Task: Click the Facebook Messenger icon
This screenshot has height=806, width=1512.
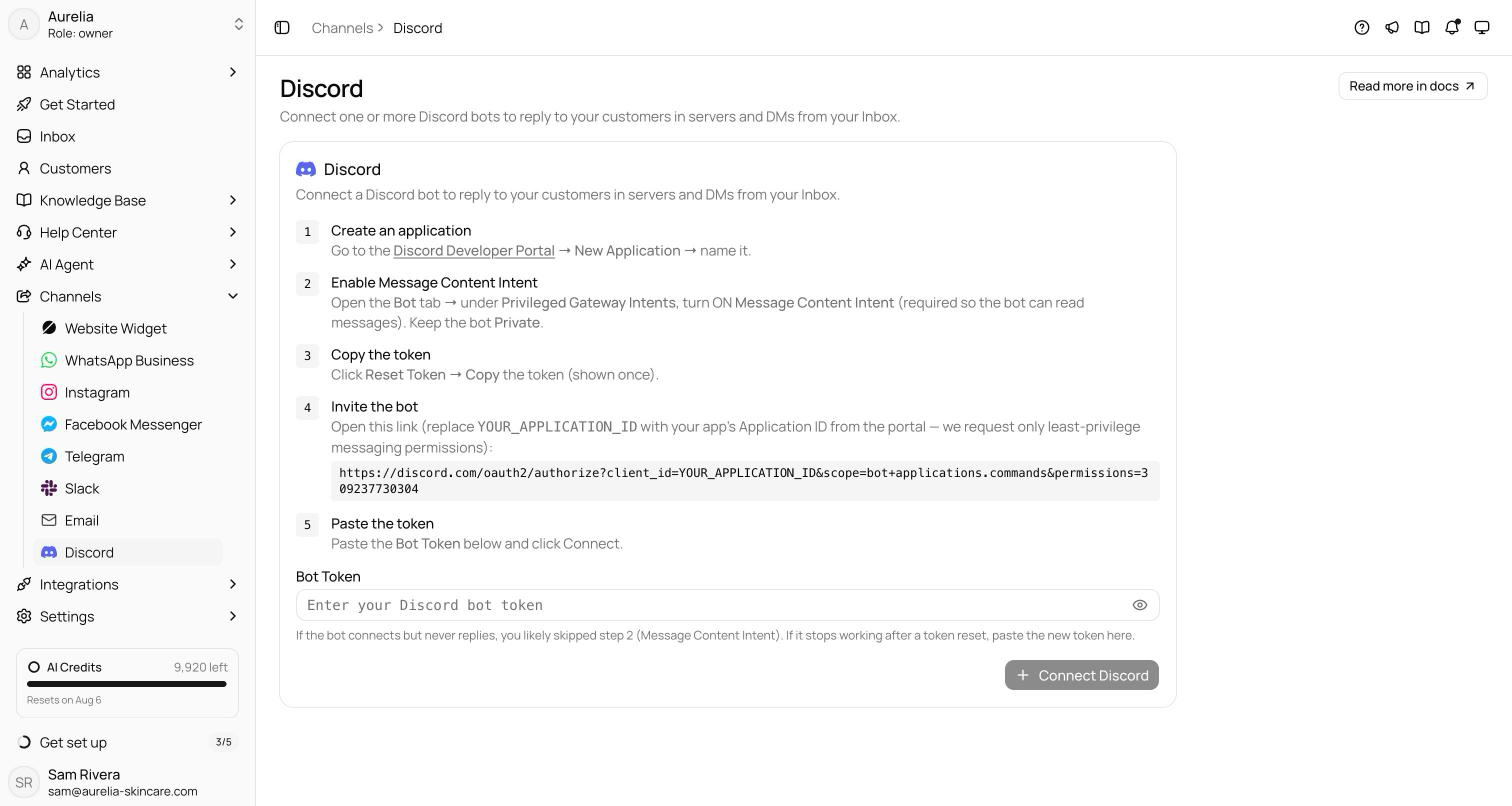Action: (x=49, y=424)
